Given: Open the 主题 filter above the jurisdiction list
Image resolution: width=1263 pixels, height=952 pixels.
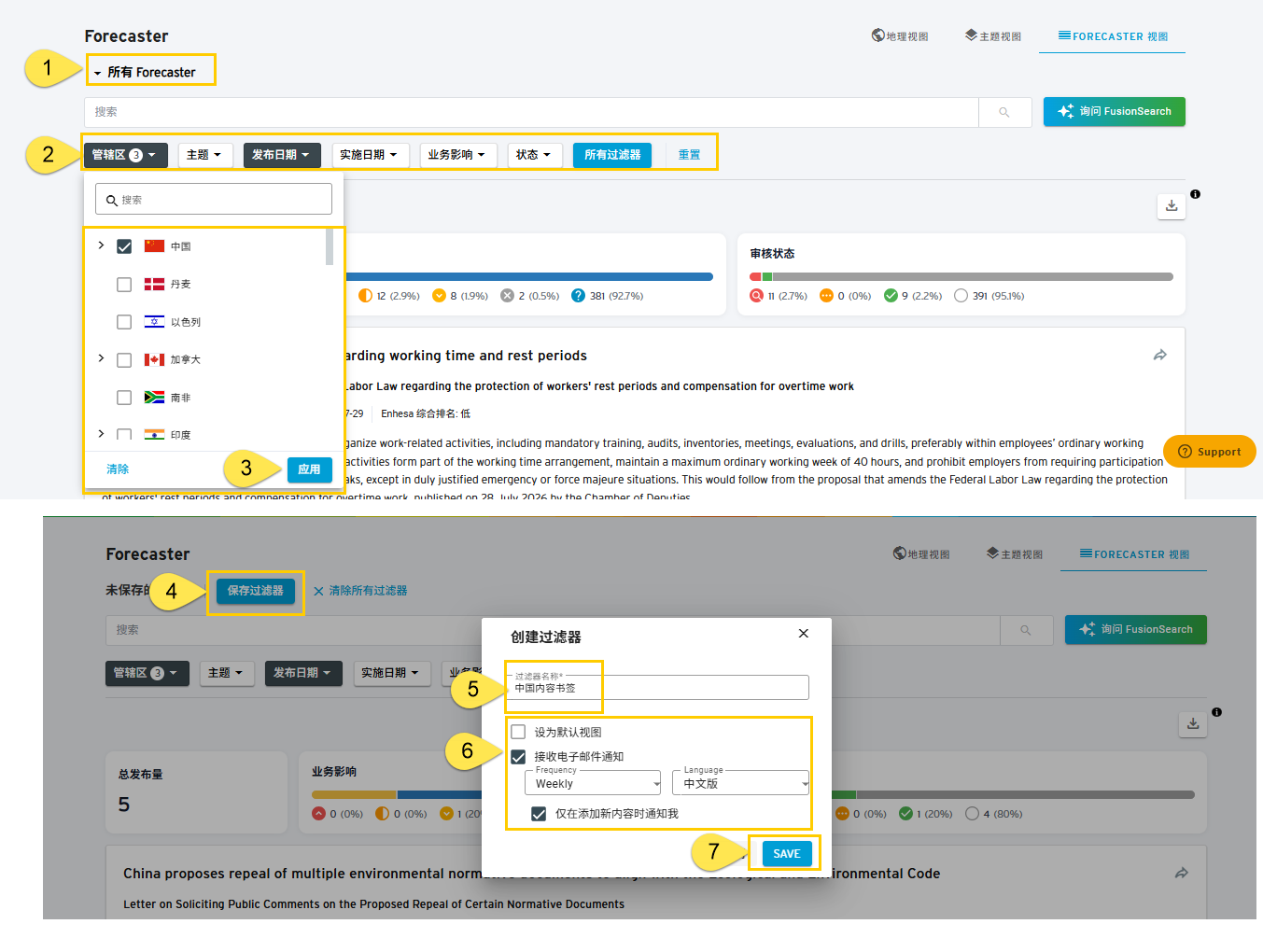Looking at the screenshot, I should [x=204, y=155].
